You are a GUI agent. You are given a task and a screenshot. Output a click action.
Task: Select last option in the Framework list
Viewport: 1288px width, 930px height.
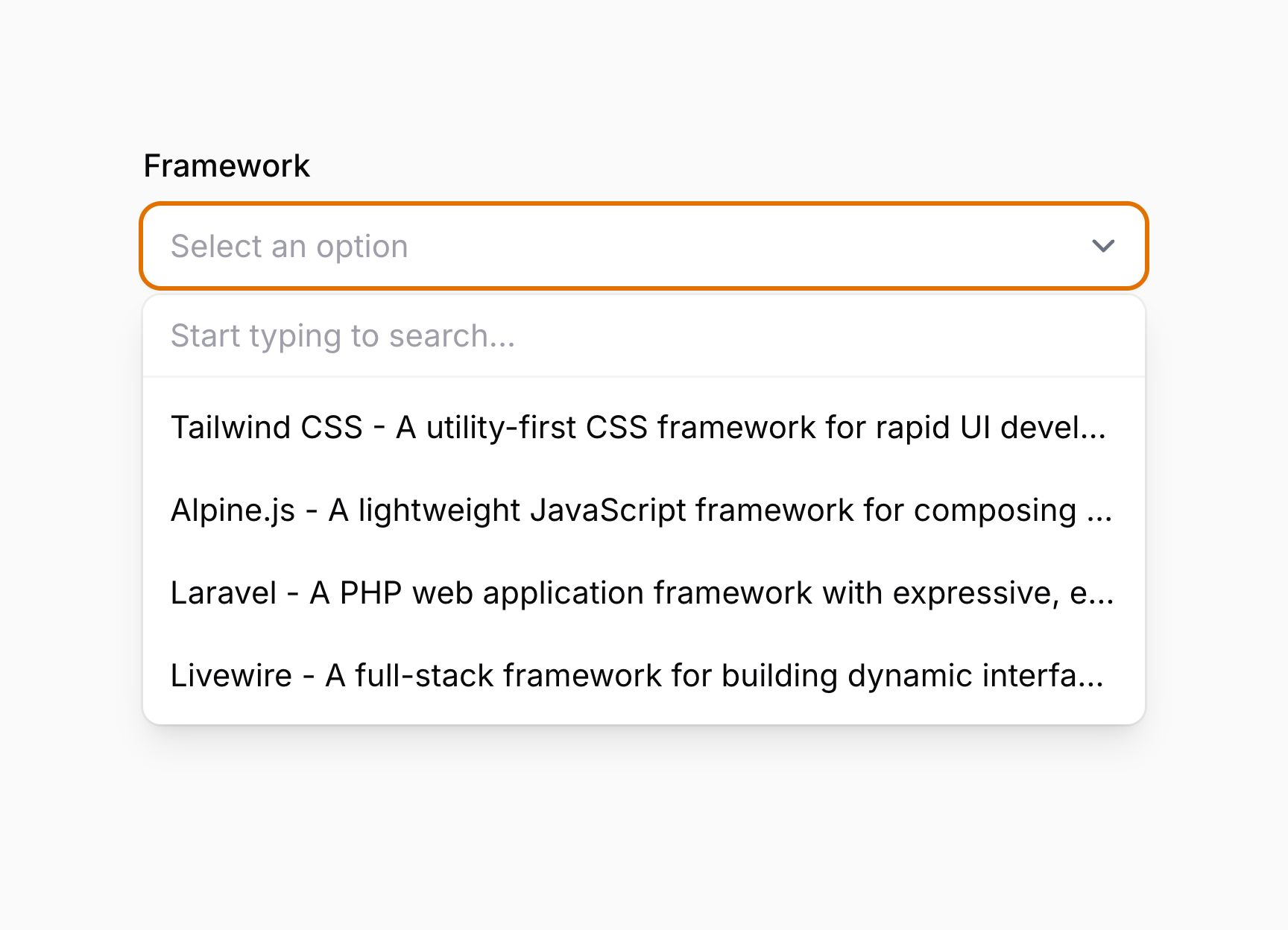644,676
